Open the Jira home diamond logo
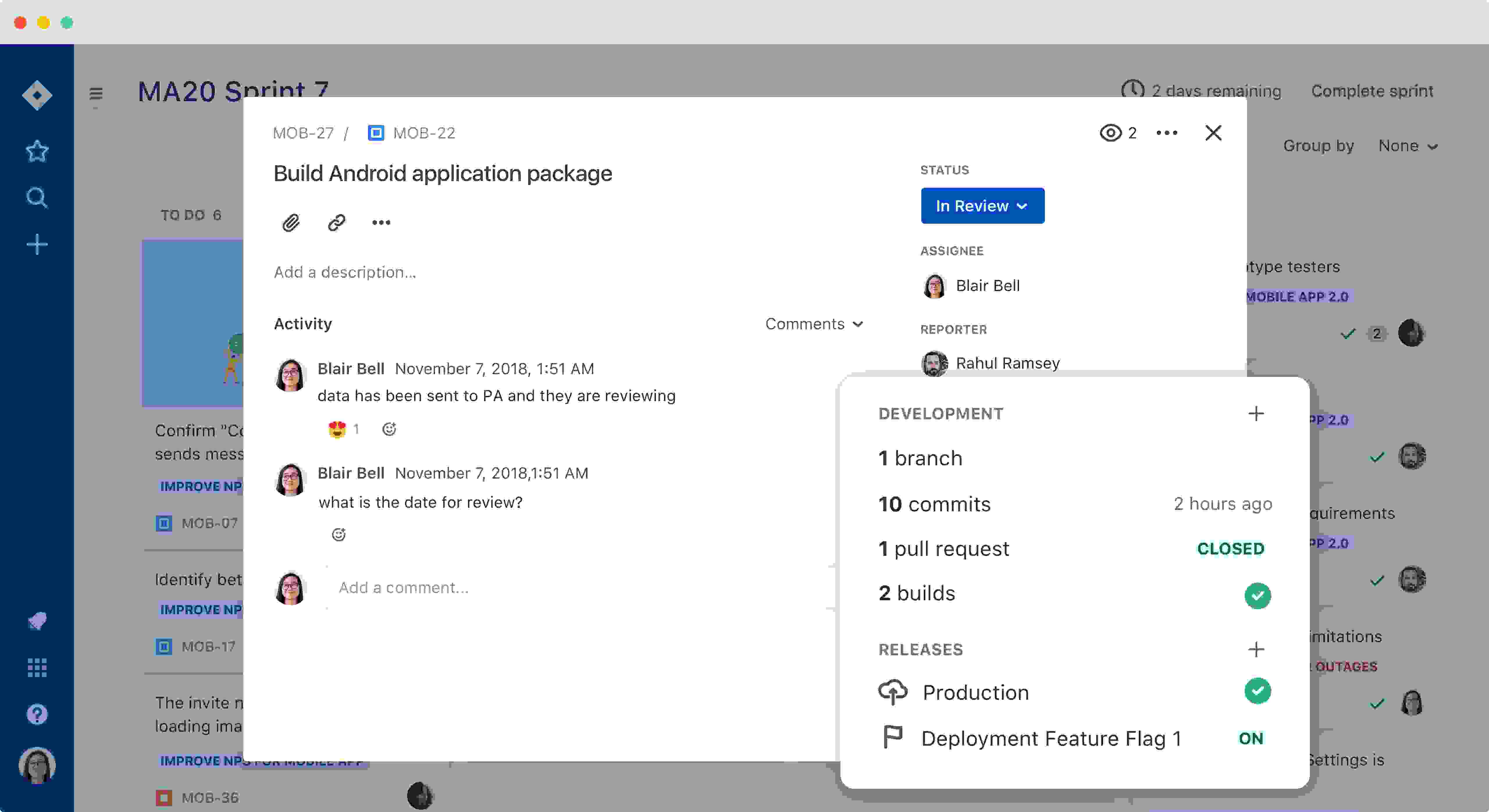Image resolution: width=1489 pixels, height=812 pixels. (37, 95)
